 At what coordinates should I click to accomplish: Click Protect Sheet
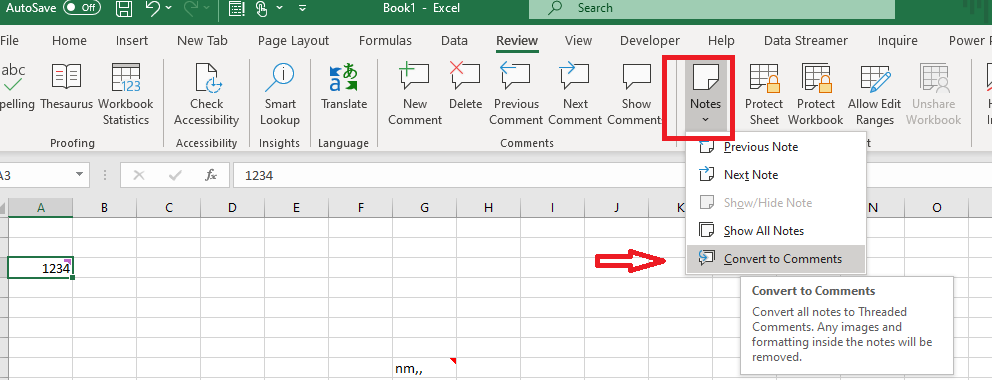tap(764, 94)
